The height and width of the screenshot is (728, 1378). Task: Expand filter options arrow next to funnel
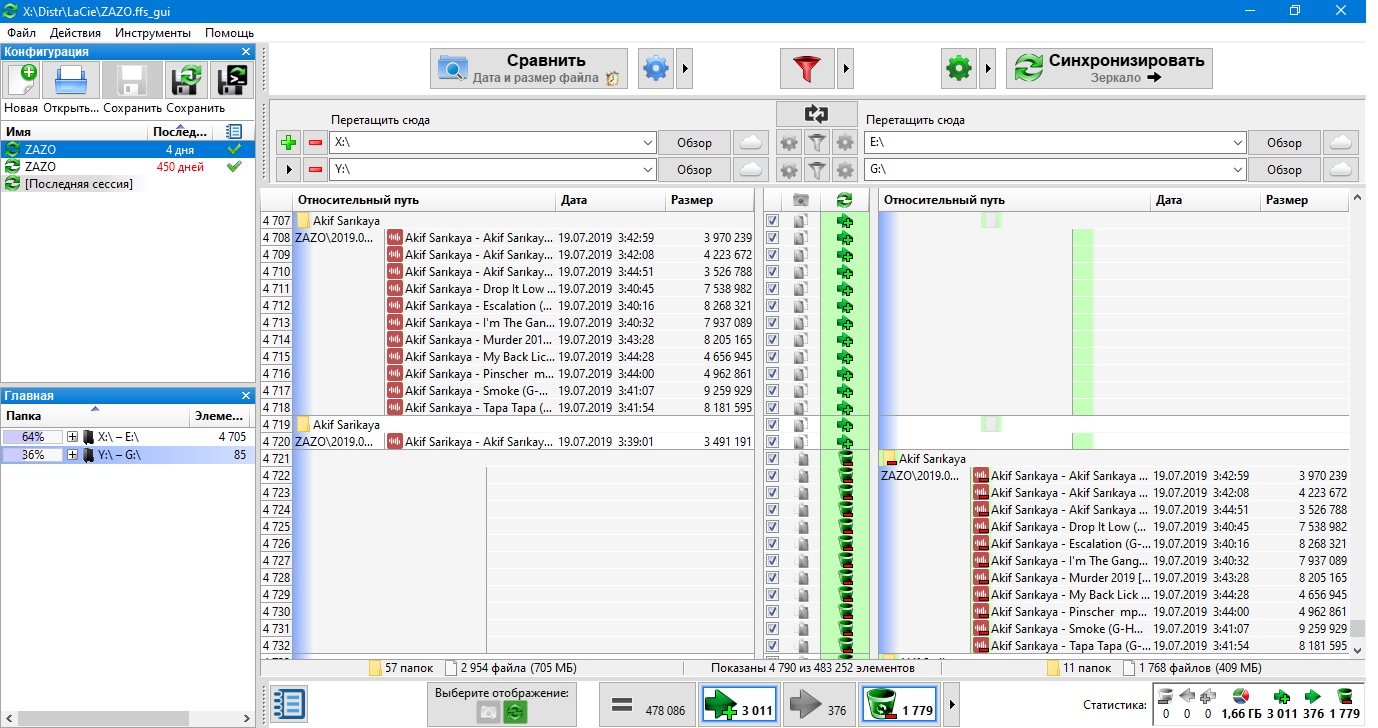coord(845,69)
